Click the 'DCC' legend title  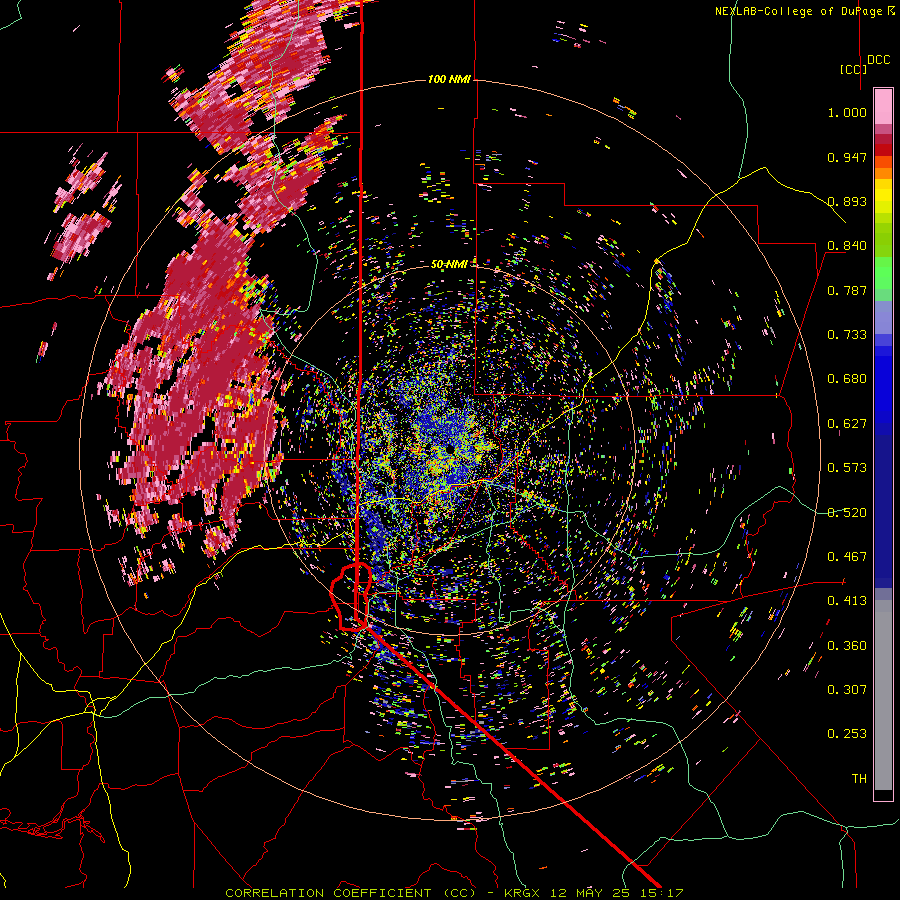point(878,60)
